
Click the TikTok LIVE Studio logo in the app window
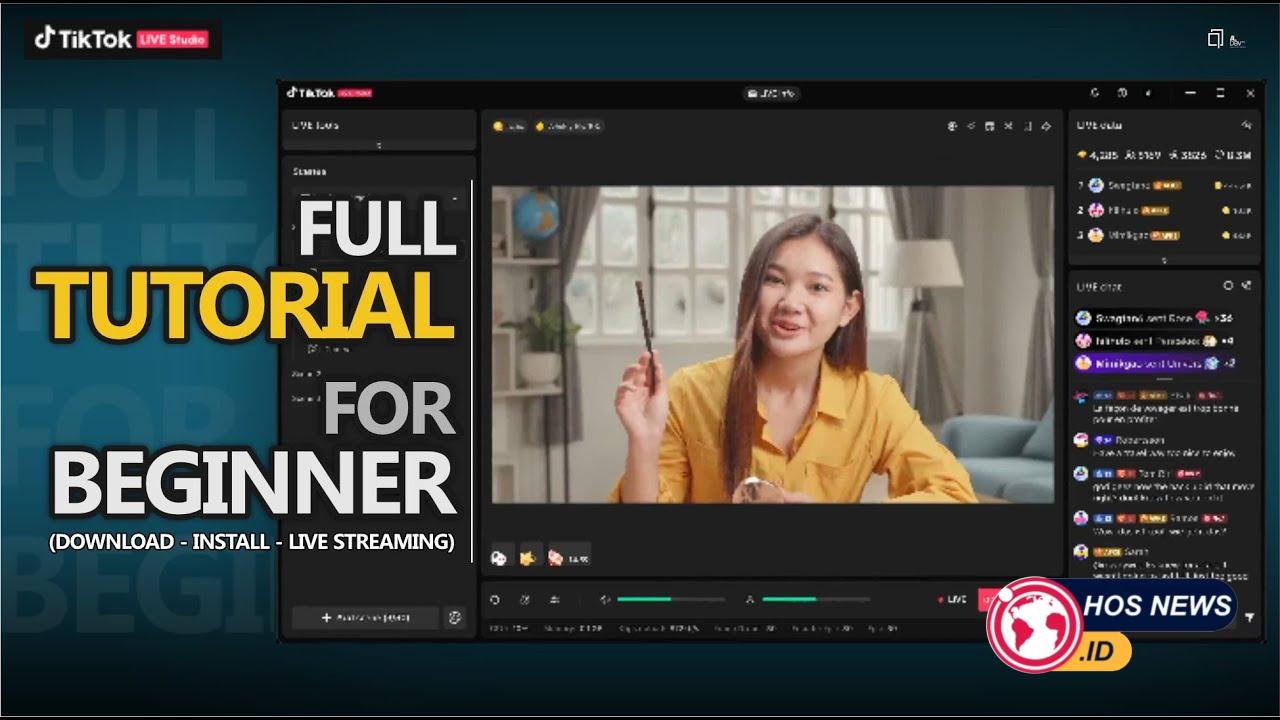point(329,93)
